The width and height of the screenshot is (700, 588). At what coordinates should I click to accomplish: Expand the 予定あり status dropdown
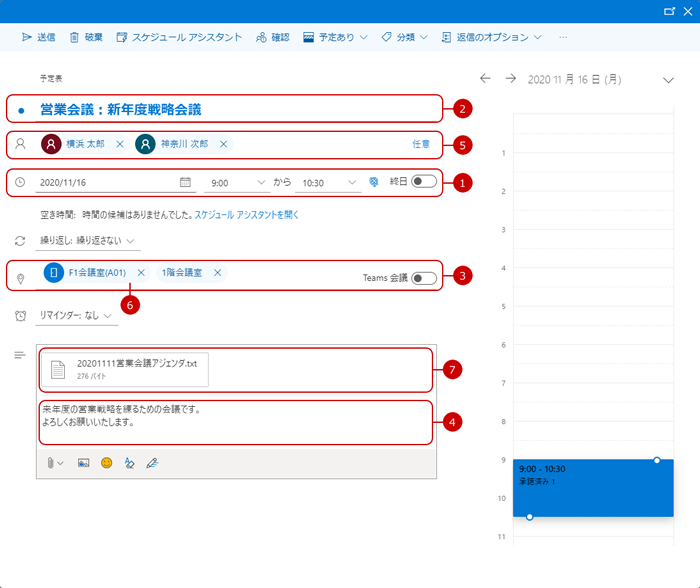point(336,37)
